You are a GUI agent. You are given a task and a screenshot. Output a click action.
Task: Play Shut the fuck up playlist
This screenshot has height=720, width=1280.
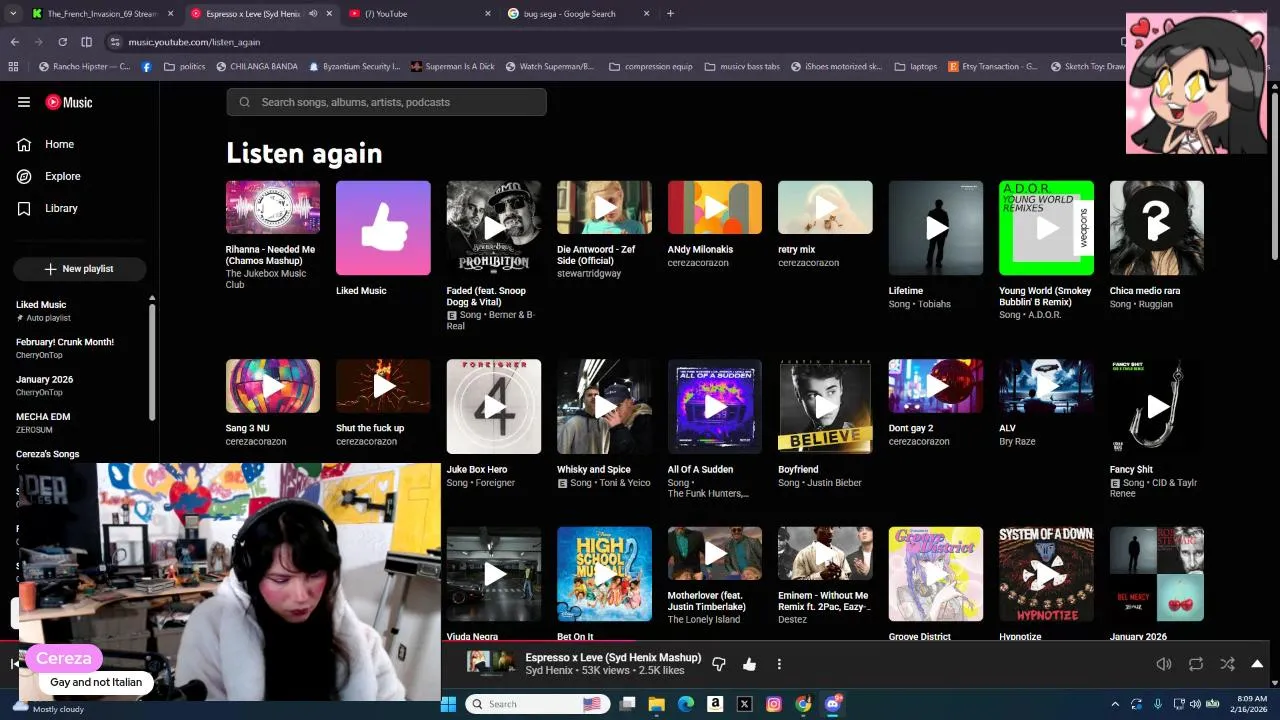383,386
